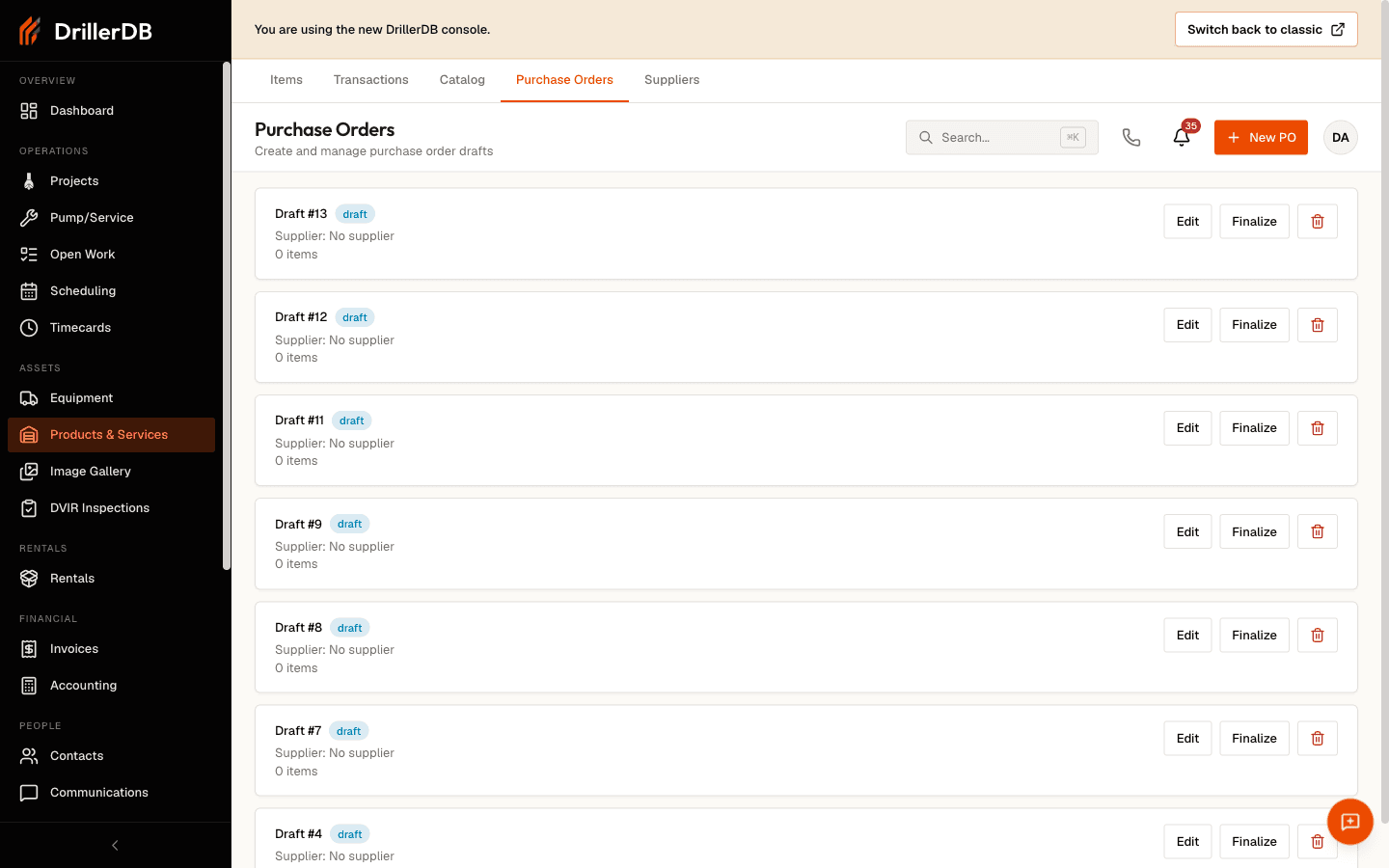This screenshot has height=868, width=1389.
Task: Open Communications page
Action: (111, 793)
